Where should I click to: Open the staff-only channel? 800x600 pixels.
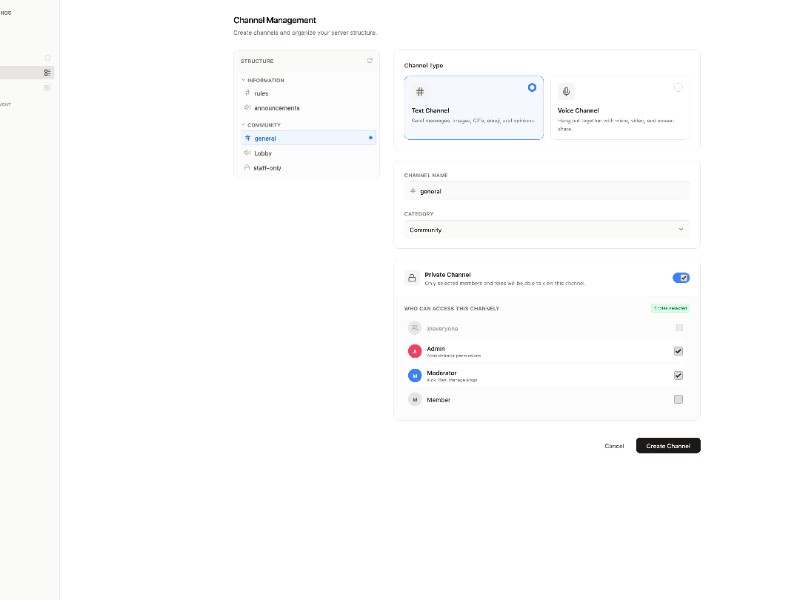(268, 167)
